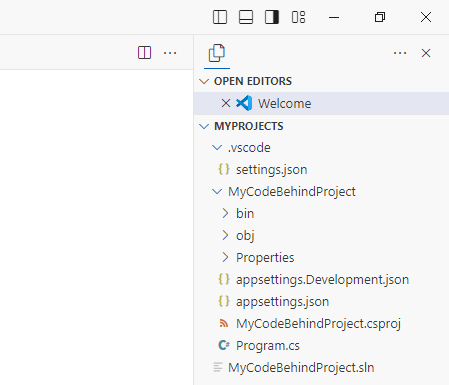This screenshot has width=449, height=385.
Task: Collapse the MyCodeBehindProject folder chevron
Action: pos(217,192)
